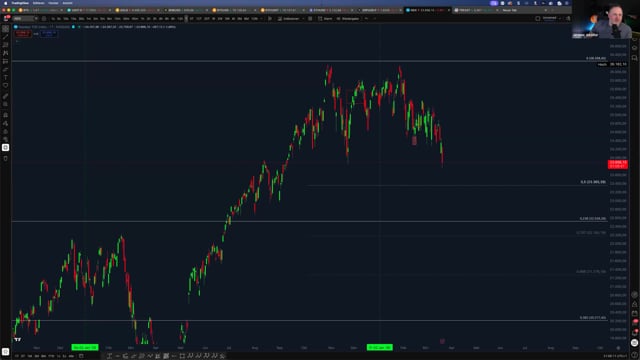Toggle stay-in-drawing-mode pencil lock
640x360 pixels.
pos(5,123)
